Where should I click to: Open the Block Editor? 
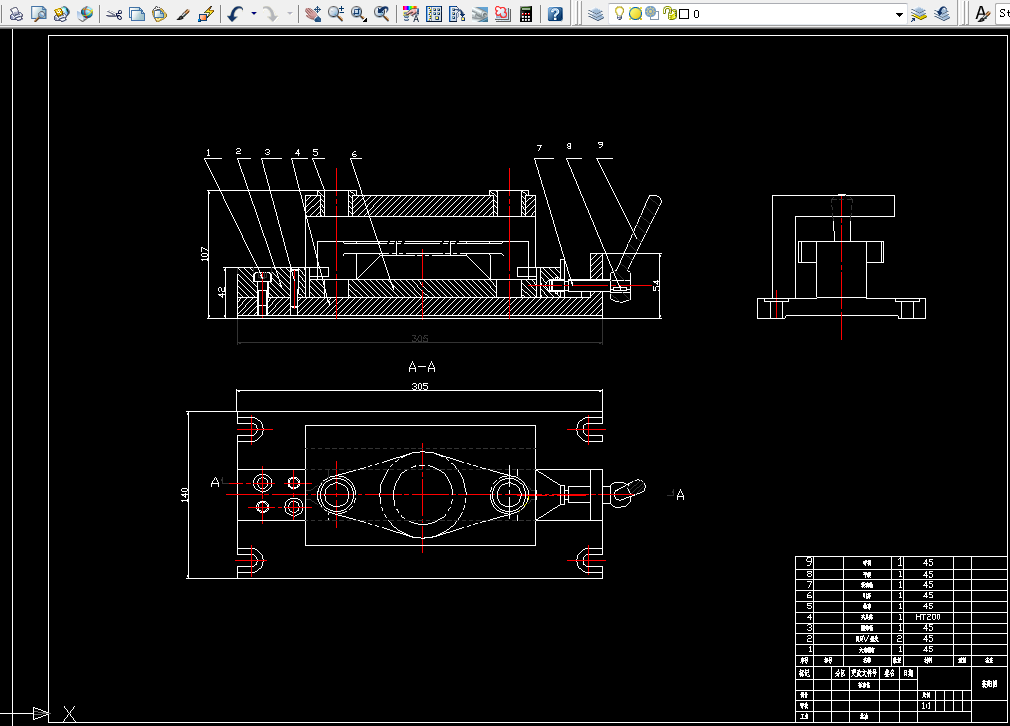coord(206,14)
